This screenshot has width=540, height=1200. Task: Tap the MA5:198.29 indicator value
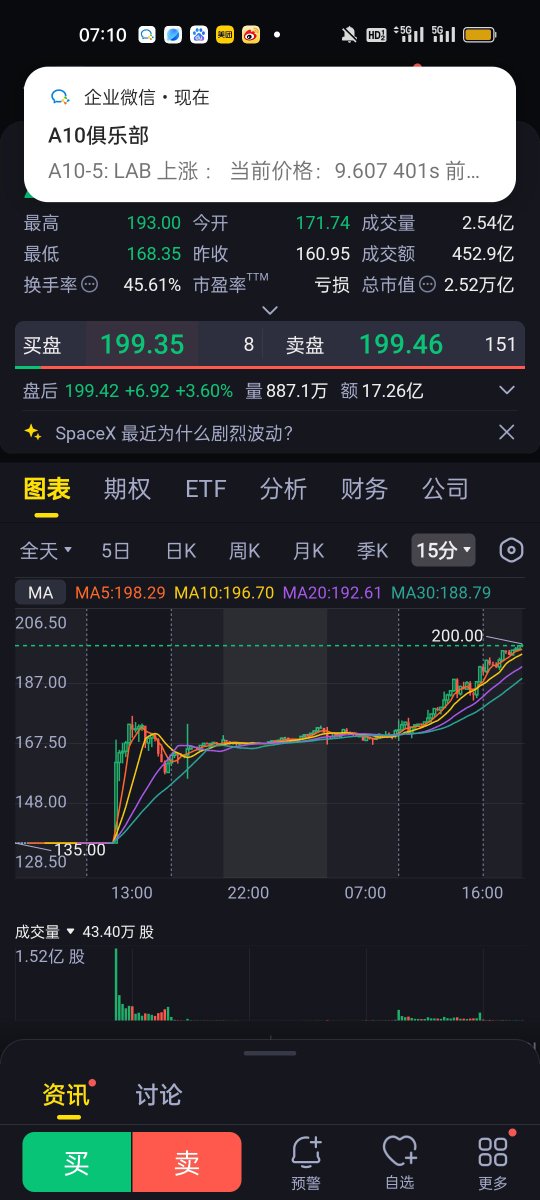coord(120,593)
